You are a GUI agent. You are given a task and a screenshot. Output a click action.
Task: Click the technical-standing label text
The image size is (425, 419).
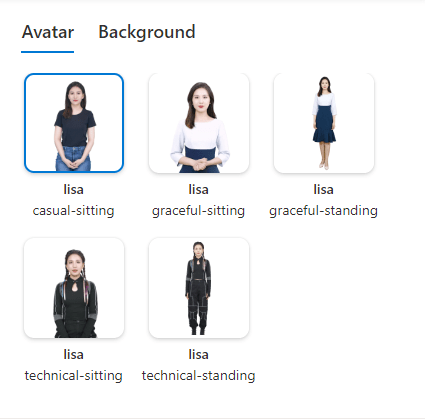pos(198,376)
